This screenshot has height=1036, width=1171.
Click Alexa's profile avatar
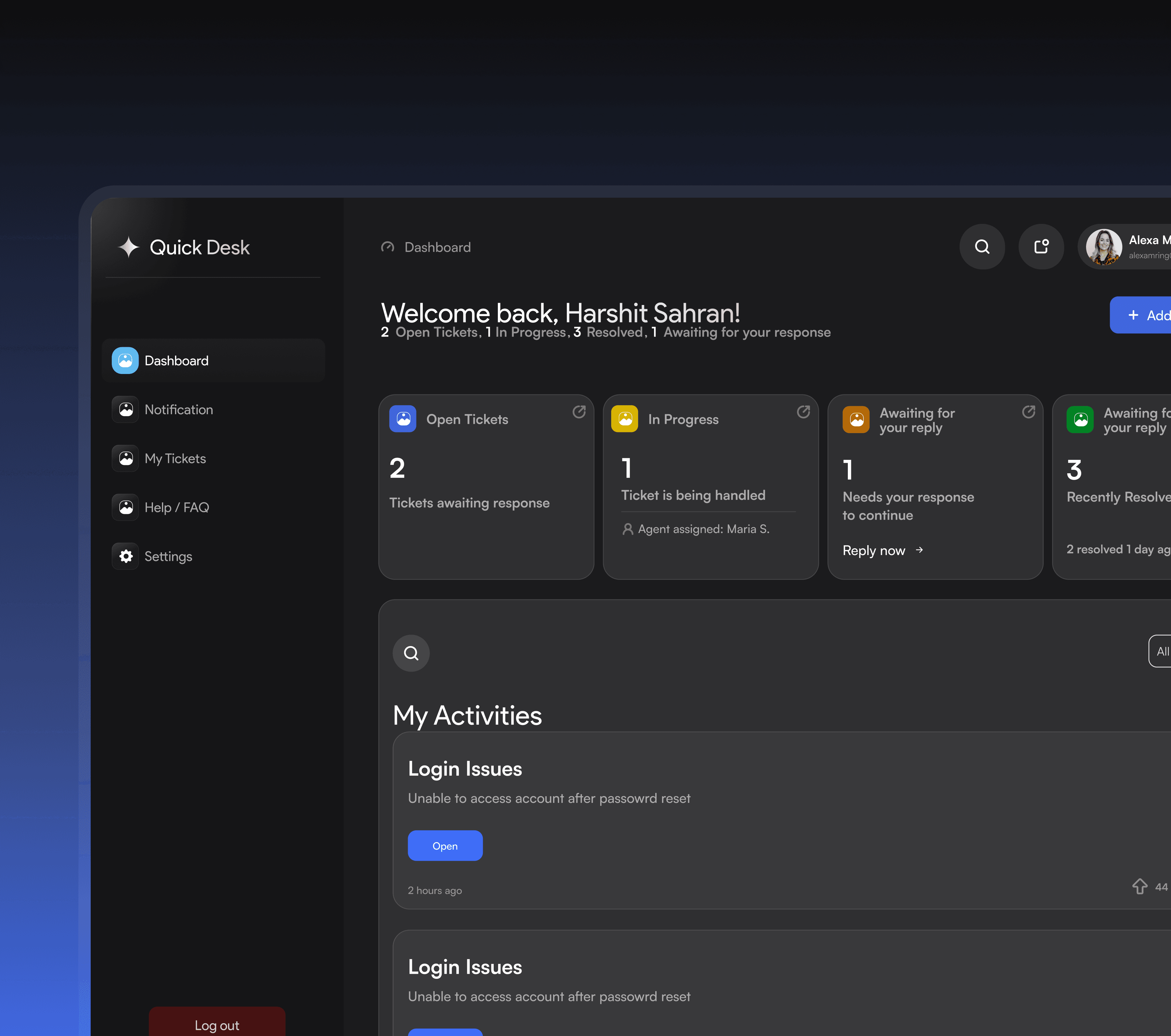pos(1104,247)
